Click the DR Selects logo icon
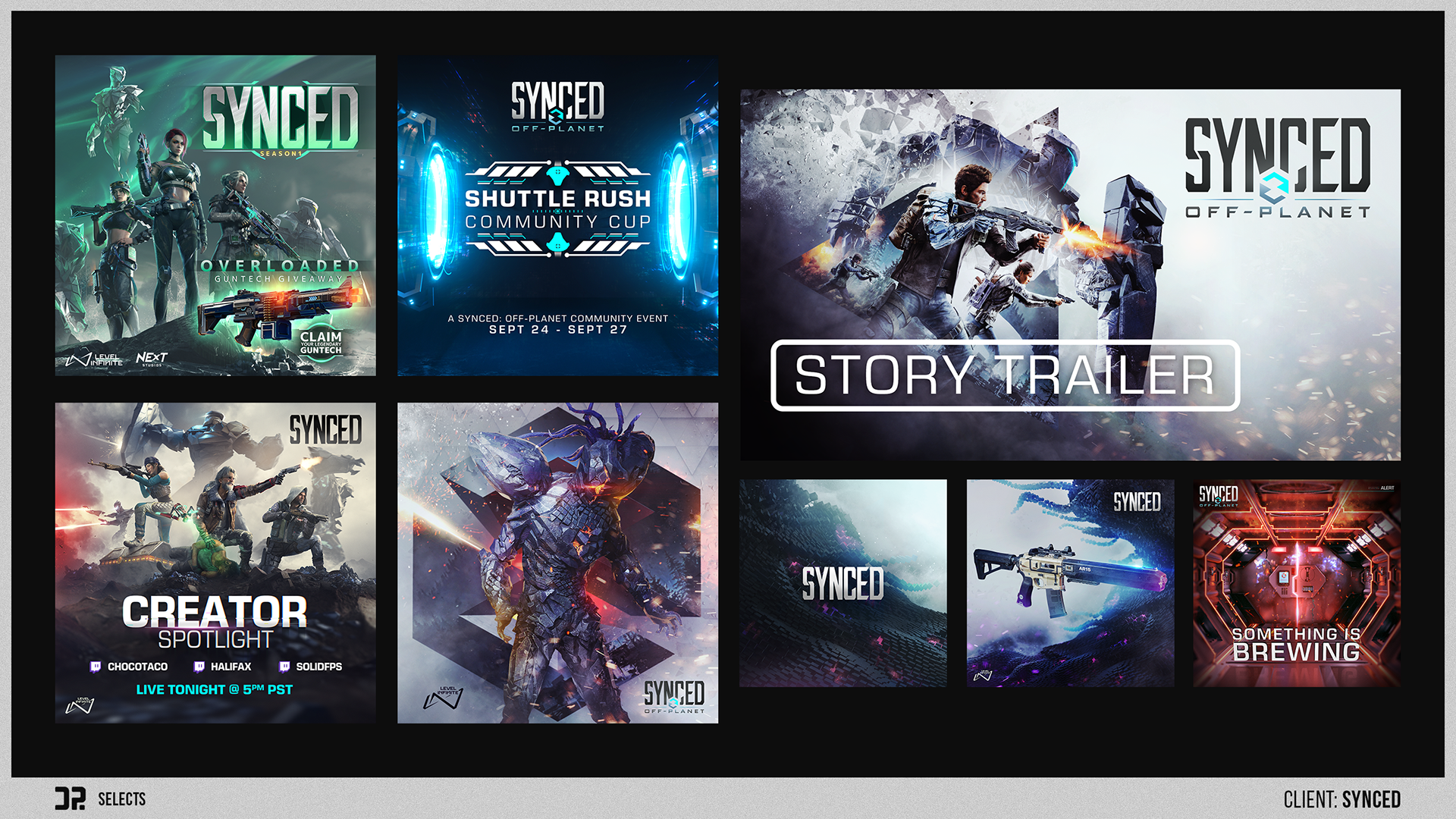Image resolution: width=1456 pixels, height=819 pixels. point(70,799)
